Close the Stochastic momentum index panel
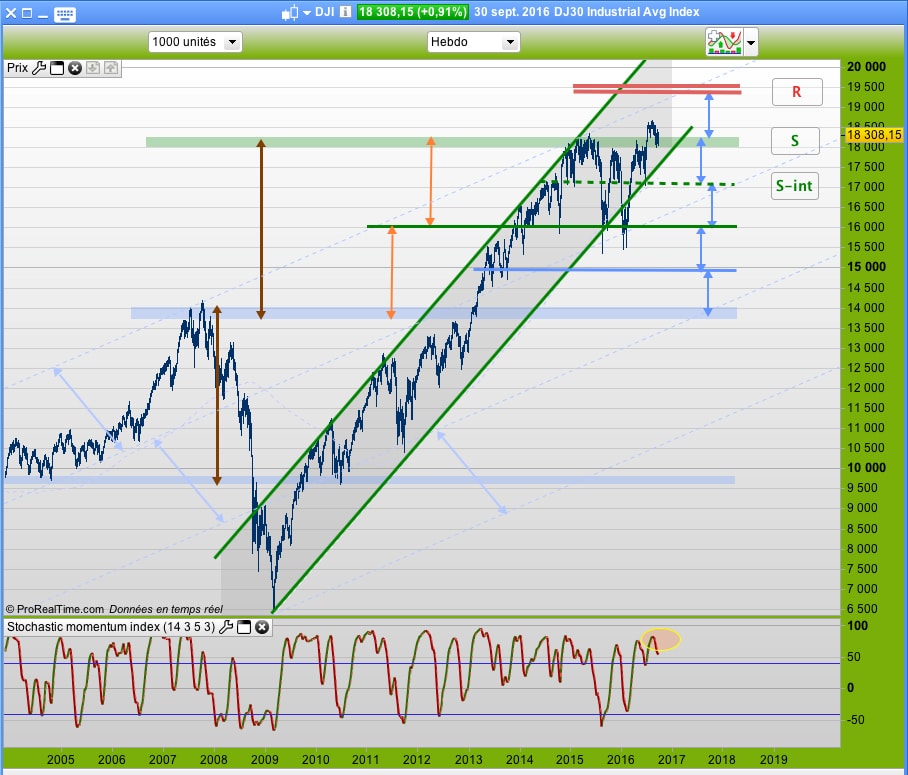 262,627
